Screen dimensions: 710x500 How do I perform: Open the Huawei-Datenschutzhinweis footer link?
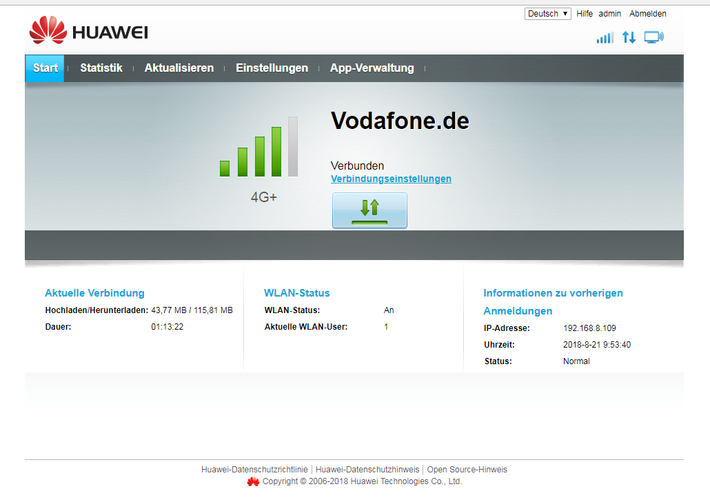tap(367, 470)
